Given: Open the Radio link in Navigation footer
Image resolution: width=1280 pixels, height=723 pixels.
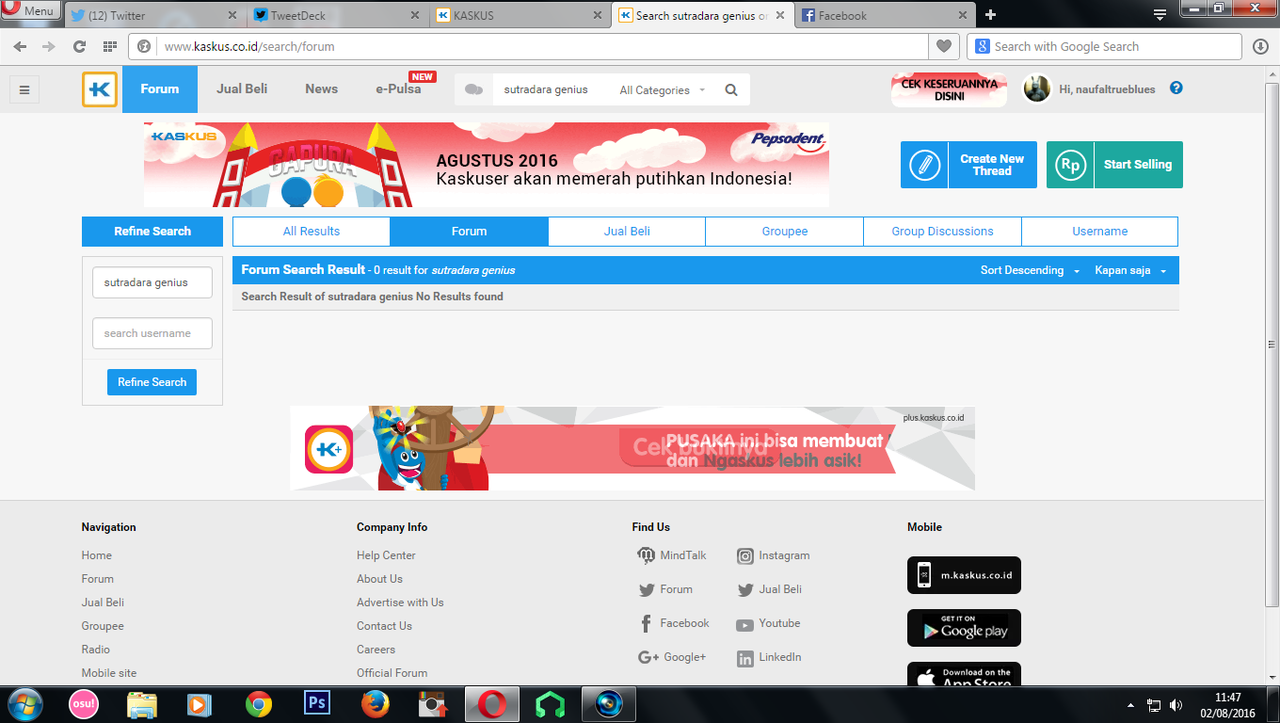Looking at the screenshot, I should click(x=96, y=649).
